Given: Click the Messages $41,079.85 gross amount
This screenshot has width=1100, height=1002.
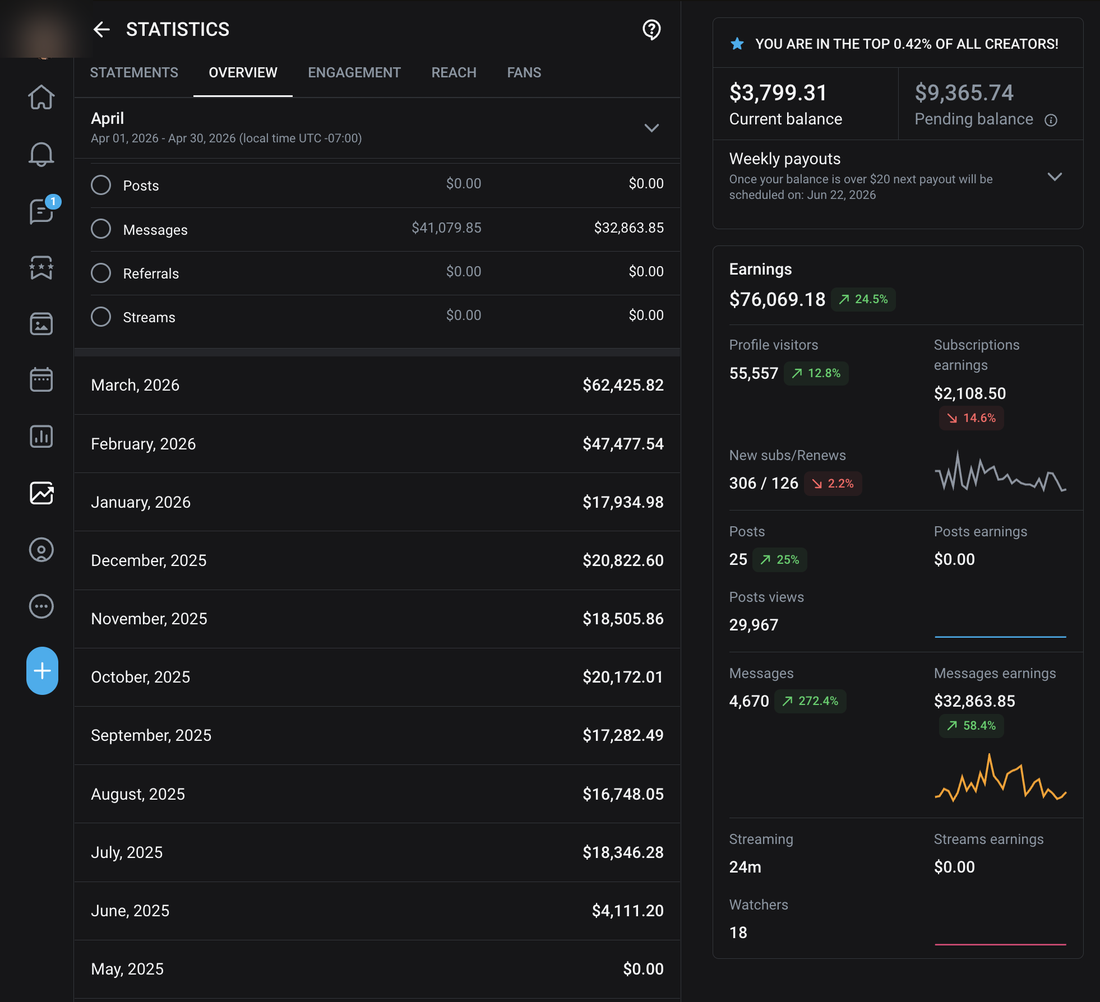Looking at the screenshot, I should coord(446,227).
